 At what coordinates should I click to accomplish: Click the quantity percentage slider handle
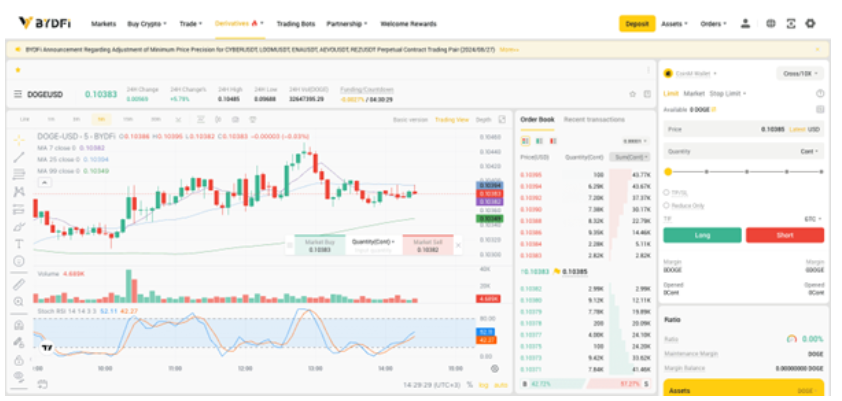[668, 172]
